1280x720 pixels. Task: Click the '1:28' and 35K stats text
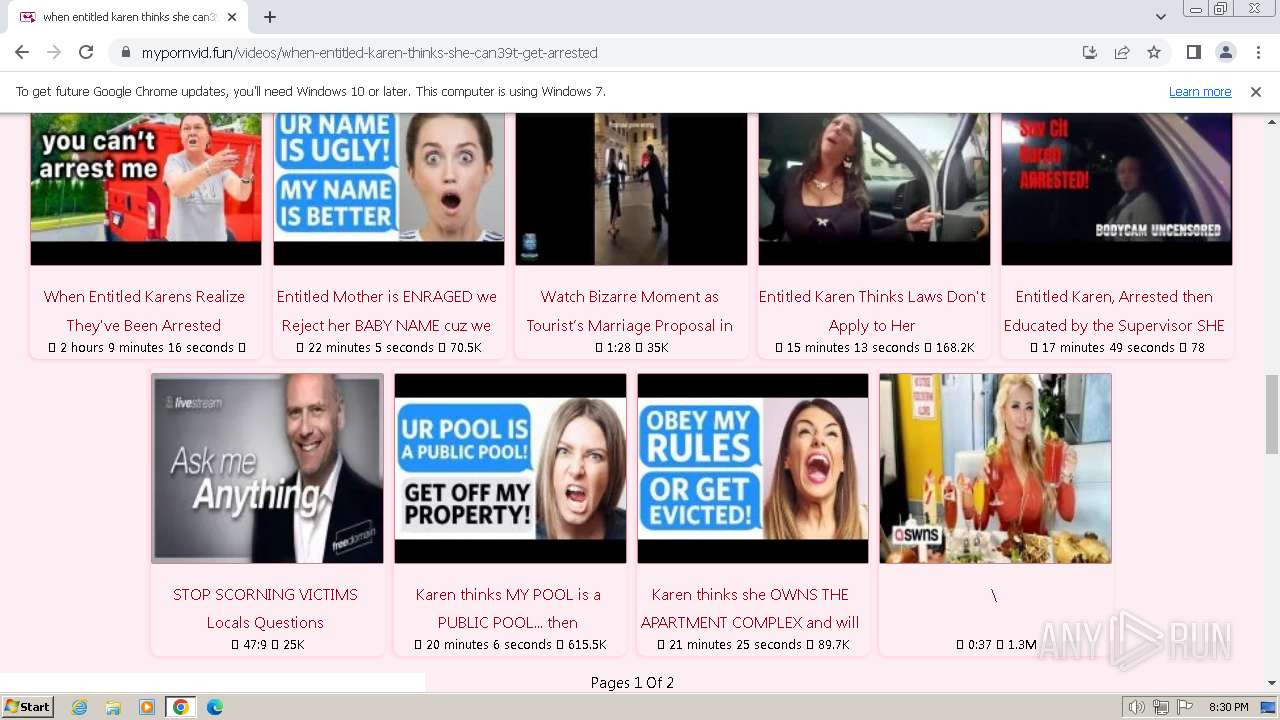coord(631,348)
